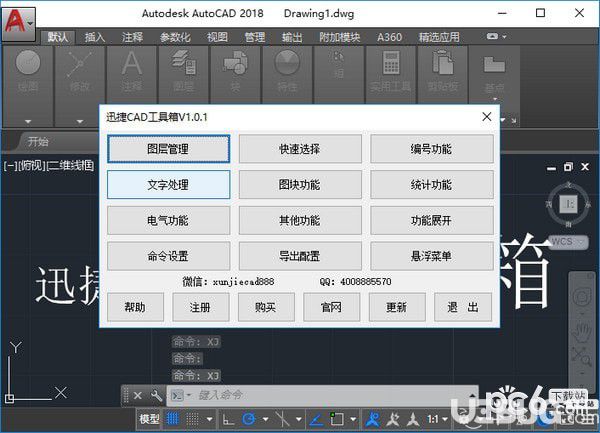
Task: Open the 组 group panel icon
Action: tap(339, 57)
